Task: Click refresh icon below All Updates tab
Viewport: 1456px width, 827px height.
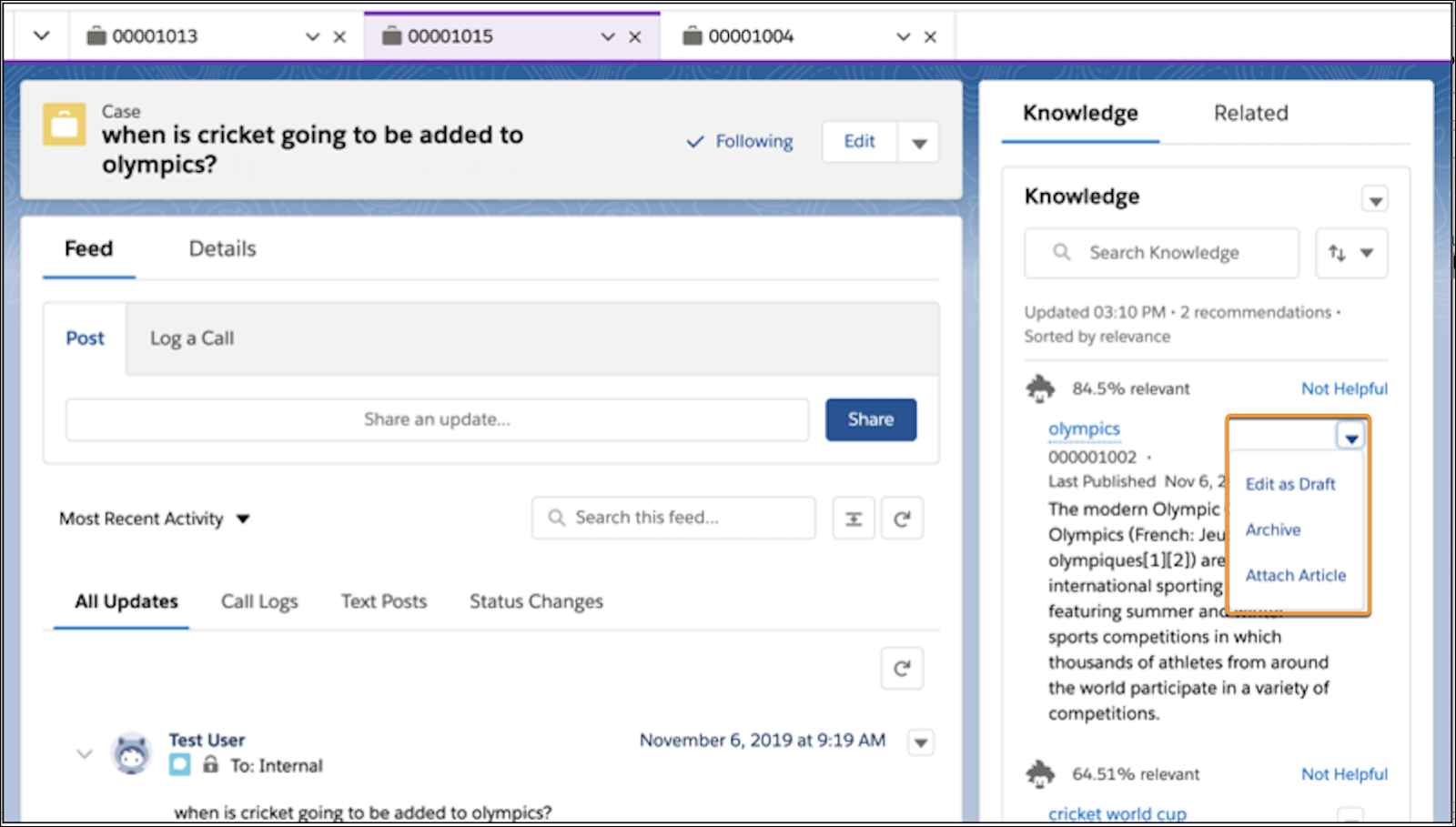Action: coord(902,669)
